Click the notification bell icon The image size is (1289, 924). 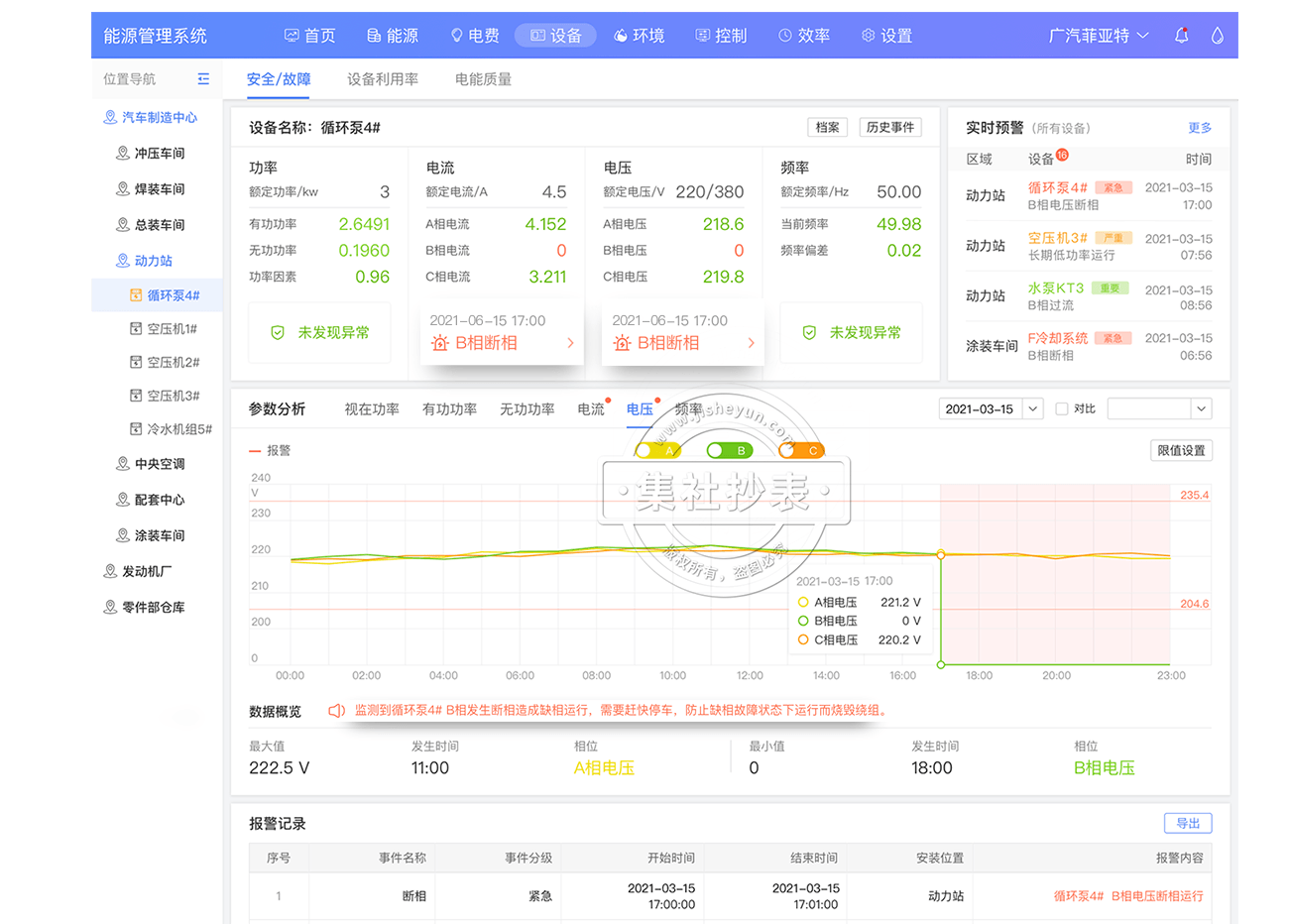[x=1181, y=36]
